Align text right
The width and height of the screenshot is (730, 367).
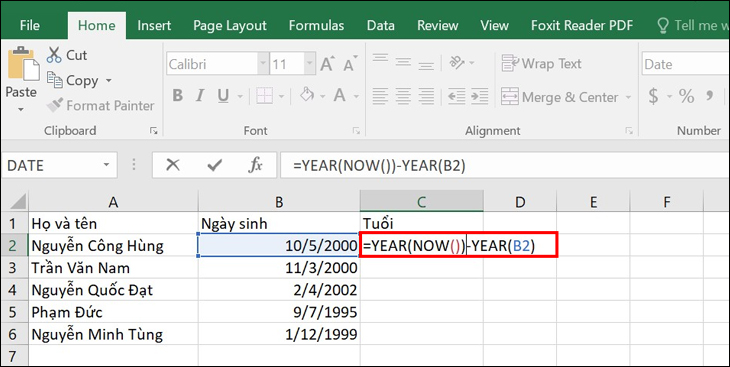coord(426,96)
